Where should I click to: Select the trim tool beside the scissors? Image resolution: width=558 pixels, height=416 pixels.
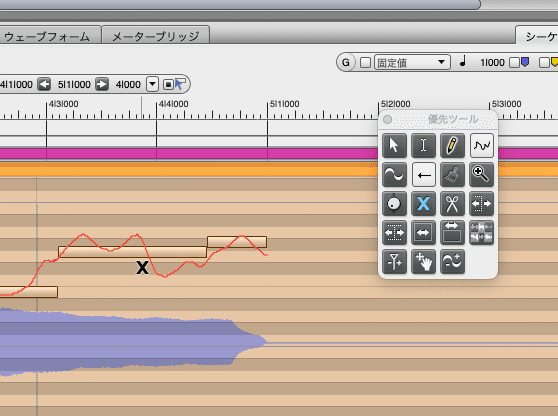pyautogui.click(x=481, y=204)
